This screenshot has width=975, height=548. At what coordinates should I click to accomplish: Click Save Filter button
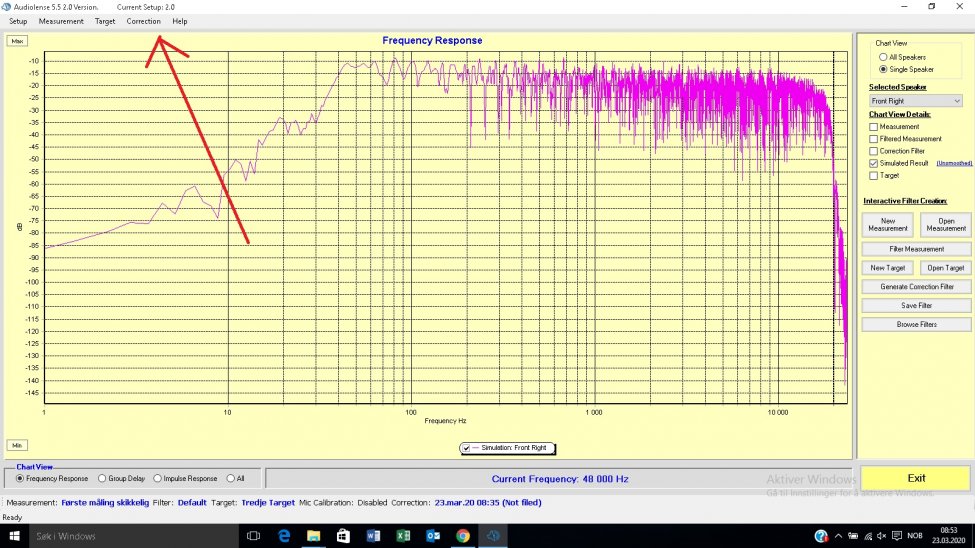917,305
